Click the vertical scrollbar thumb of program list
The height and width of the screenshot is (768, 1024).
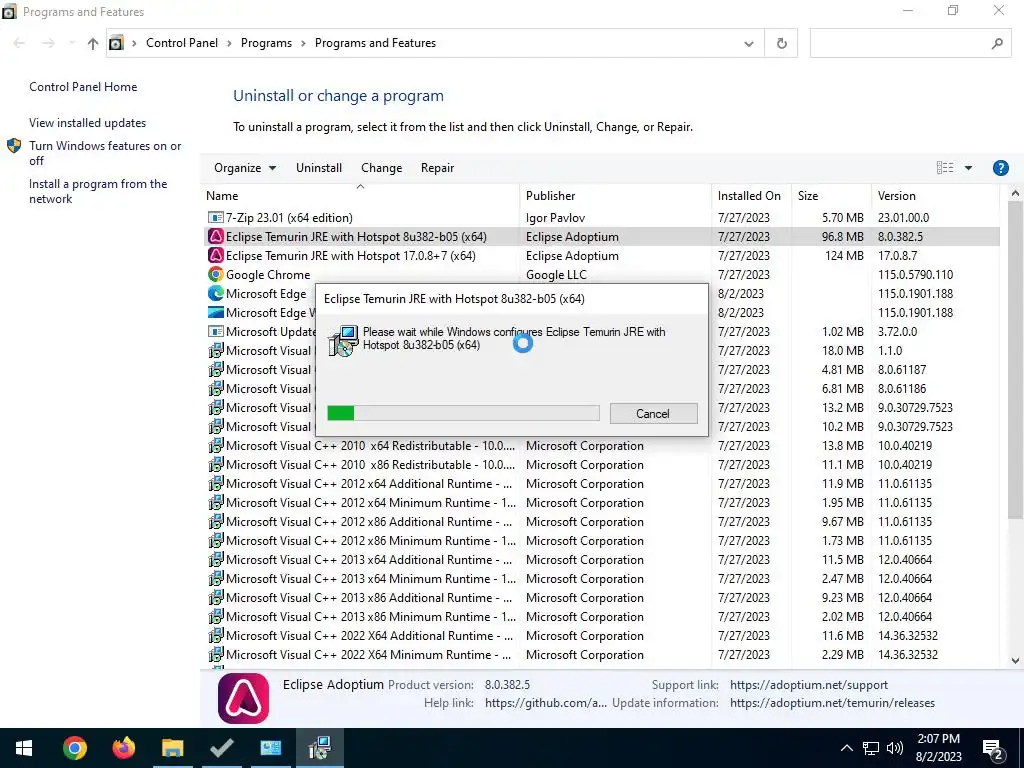[x=1015, y=359]
